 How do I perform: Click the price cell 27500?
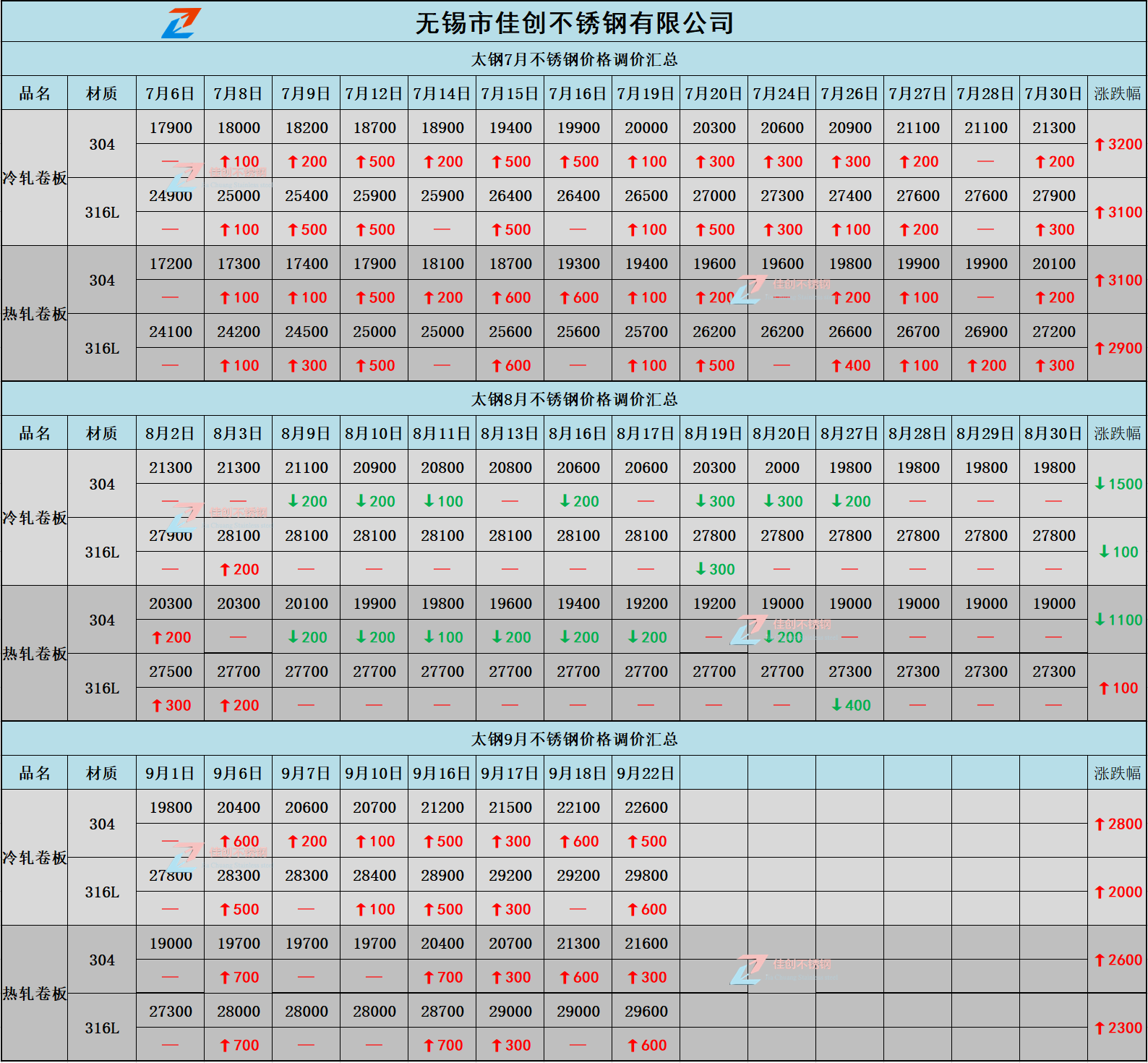pyautogui.click(x=171, y=671)
